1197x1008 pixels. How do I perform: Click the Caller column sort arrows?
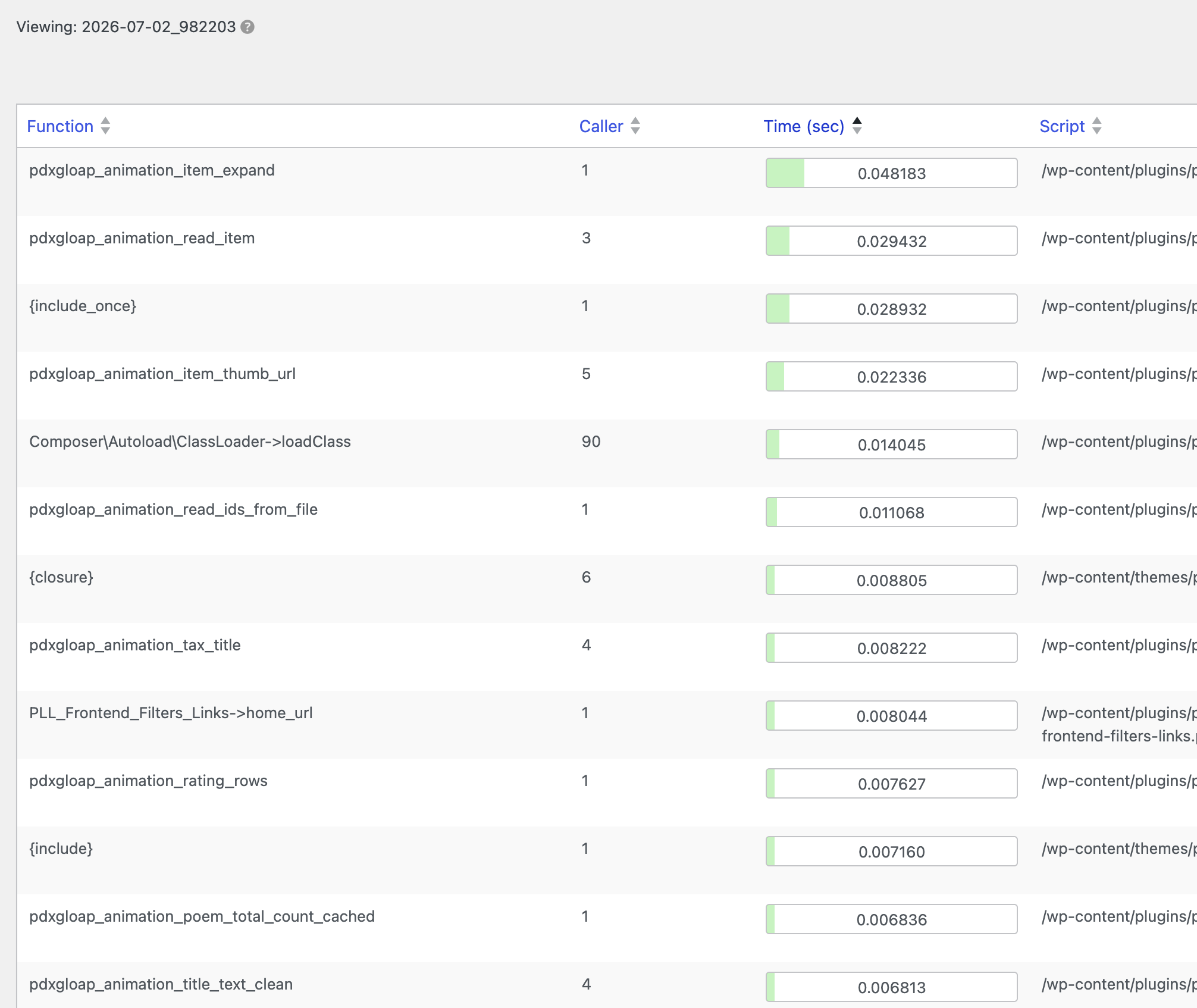635,126
